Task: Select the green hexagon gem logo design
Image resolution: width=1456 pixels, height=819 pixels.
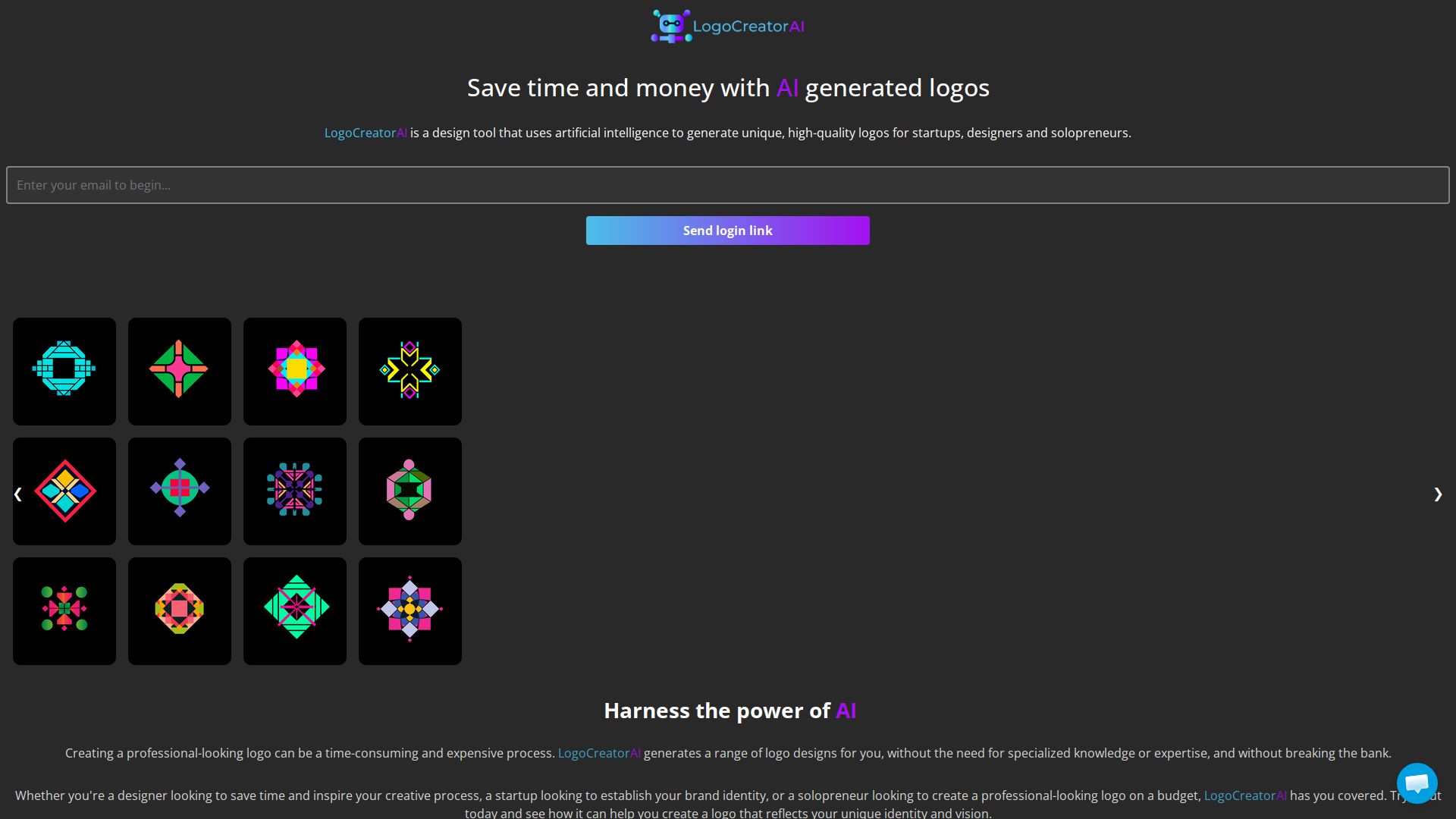Action: (409, 491)
